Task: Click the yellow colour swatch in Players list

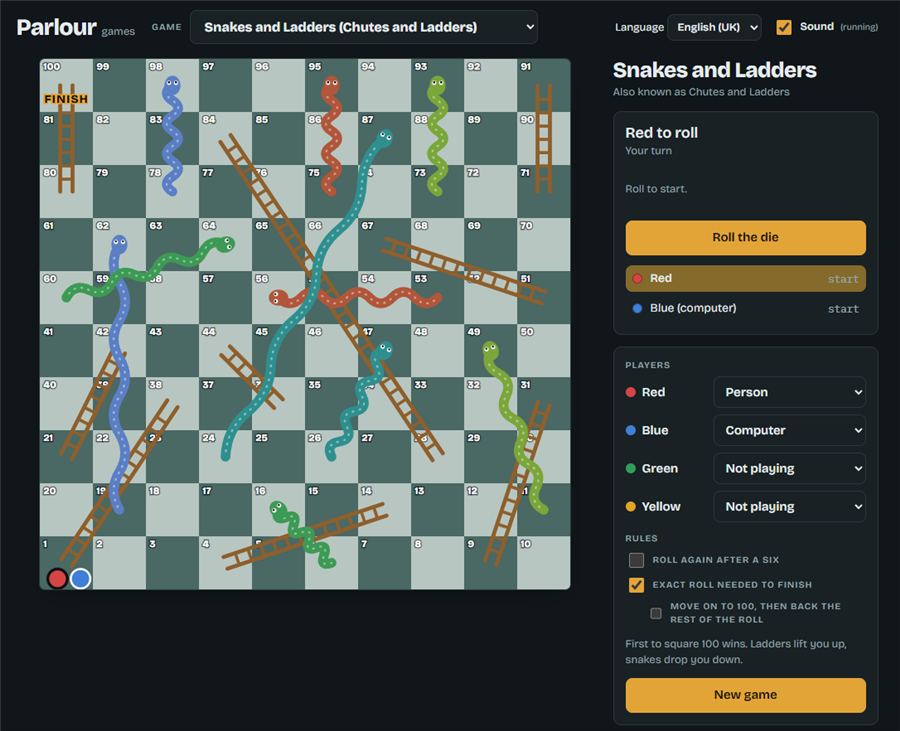Action: 631,507
